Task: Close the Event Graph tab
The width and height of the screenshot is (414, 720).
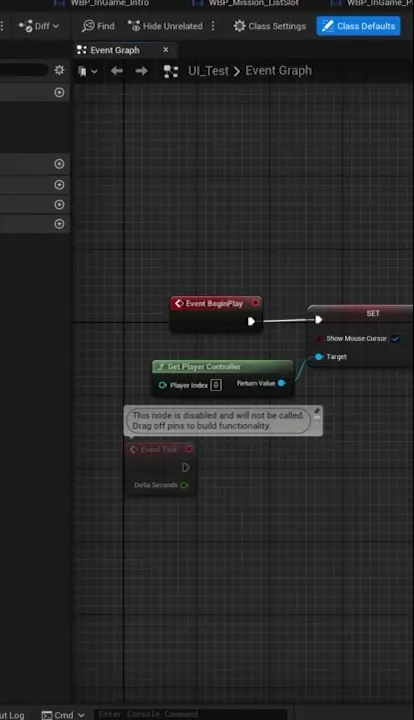Action: (166, 50)
